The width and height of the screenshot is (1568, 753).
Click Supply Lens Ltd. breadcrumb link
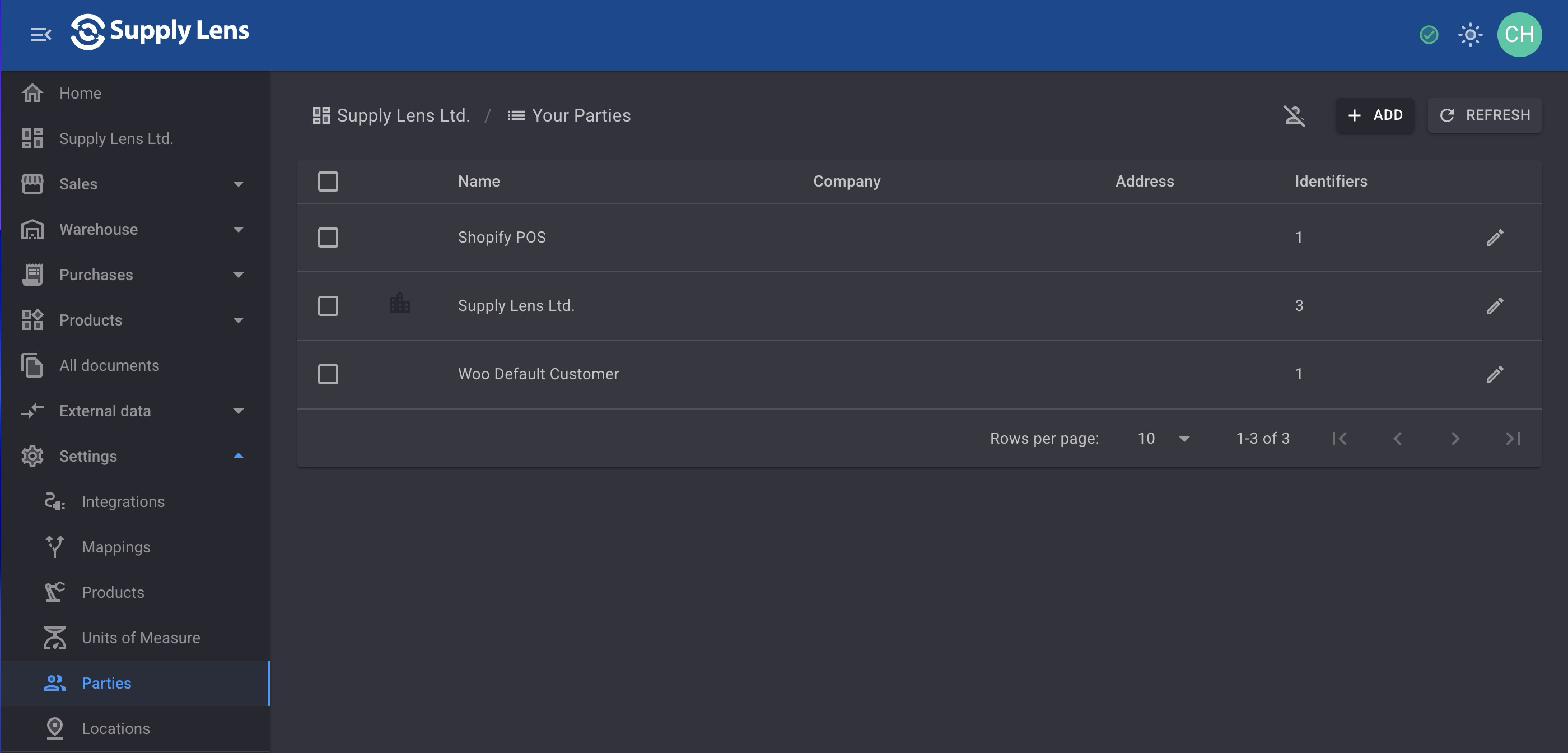point(391,116)
